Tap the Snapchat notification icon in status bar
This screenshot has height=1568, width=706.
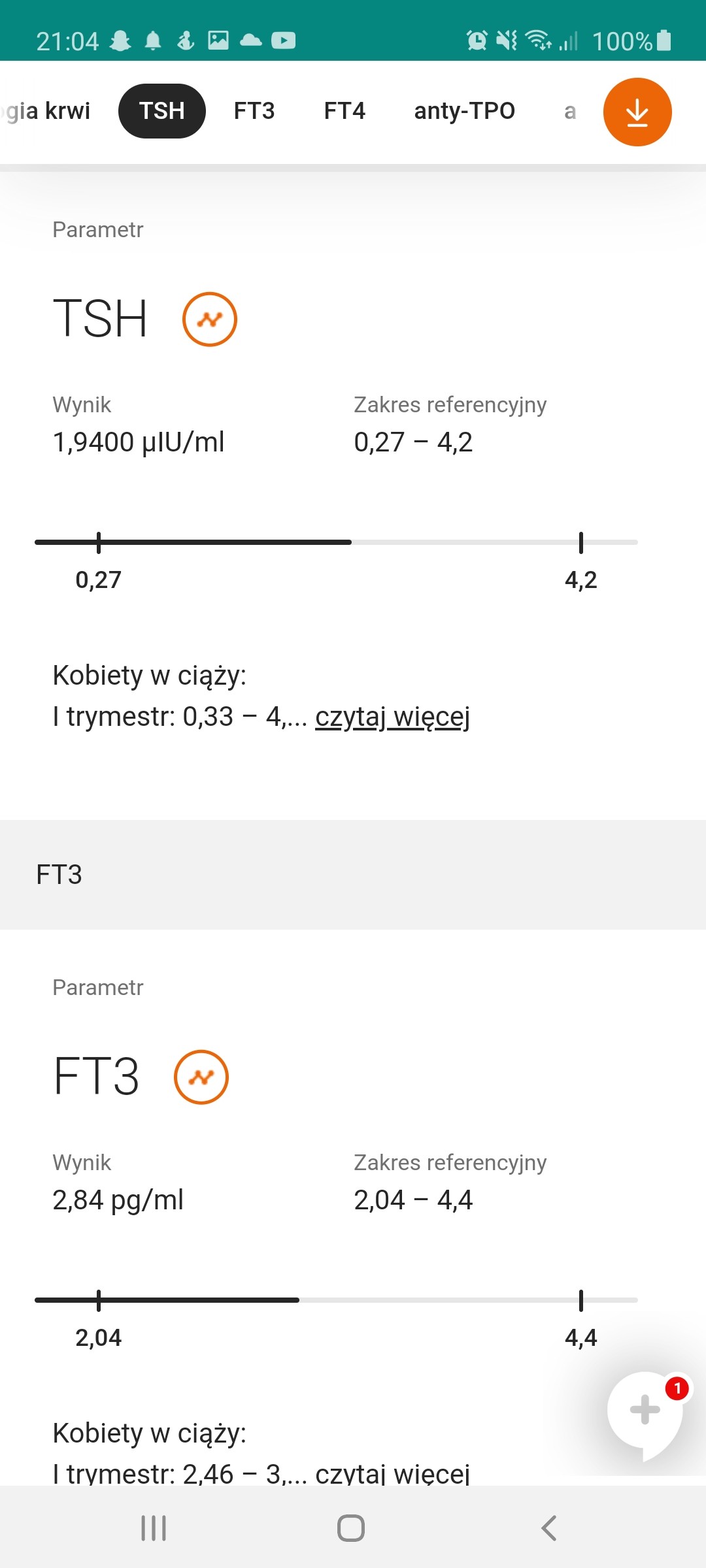(x=120, y=41)
